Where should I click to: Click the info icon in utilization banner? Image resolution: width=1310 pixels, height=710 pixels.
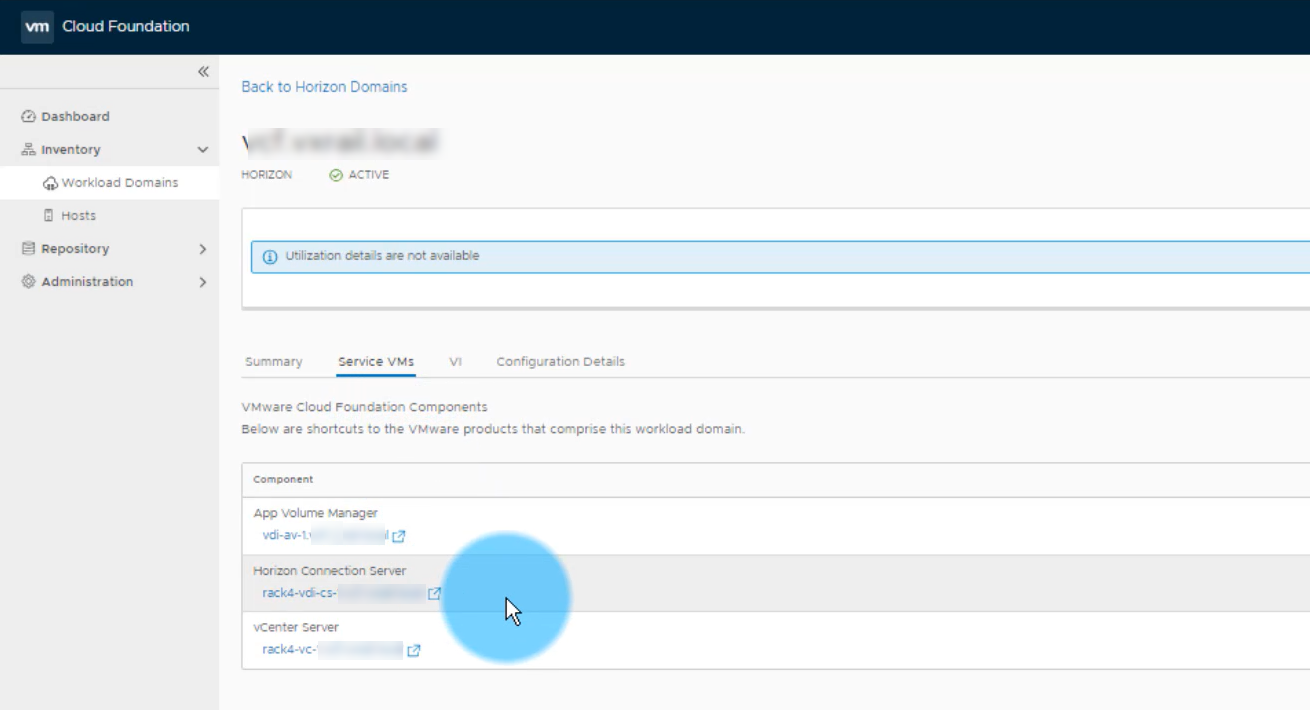[270, 257]
